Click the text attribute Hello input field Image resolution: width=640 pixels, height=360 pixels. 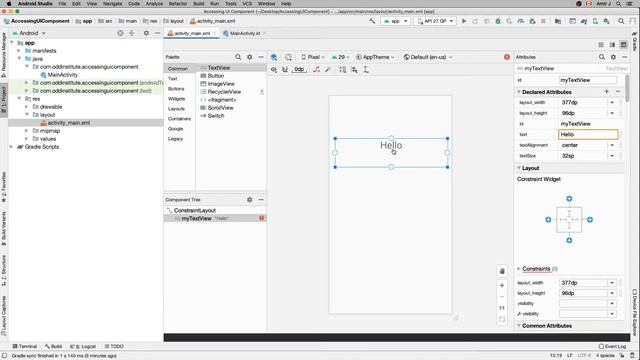tap(588, 134)
